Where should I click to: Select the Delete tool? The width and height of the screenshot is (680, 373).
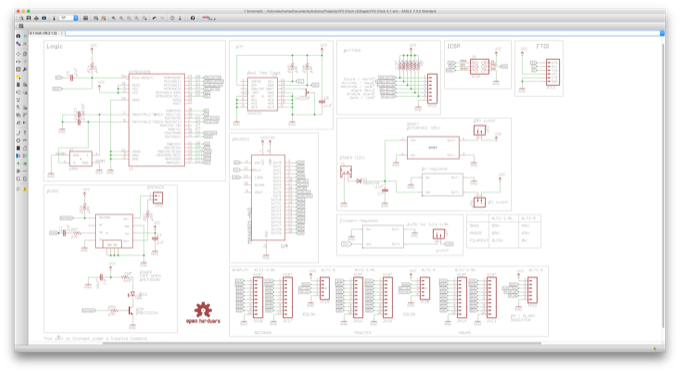click(18, 85)
